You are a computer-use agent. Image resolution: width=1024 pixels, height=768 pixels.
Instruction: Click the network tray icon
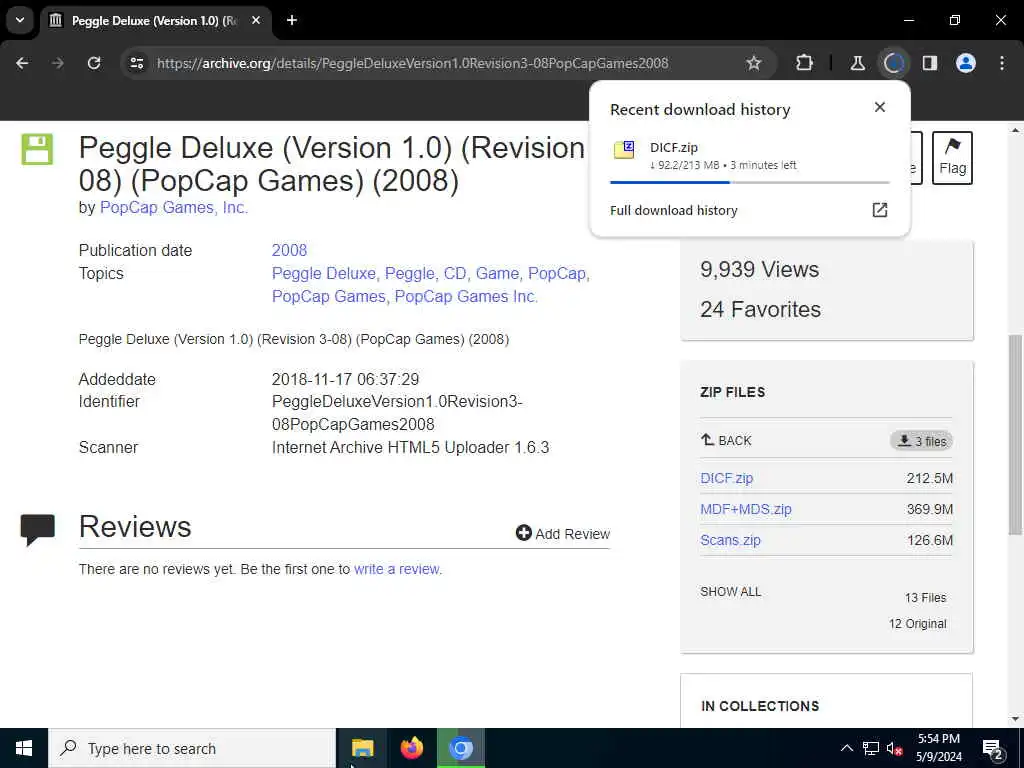[871, 748]
